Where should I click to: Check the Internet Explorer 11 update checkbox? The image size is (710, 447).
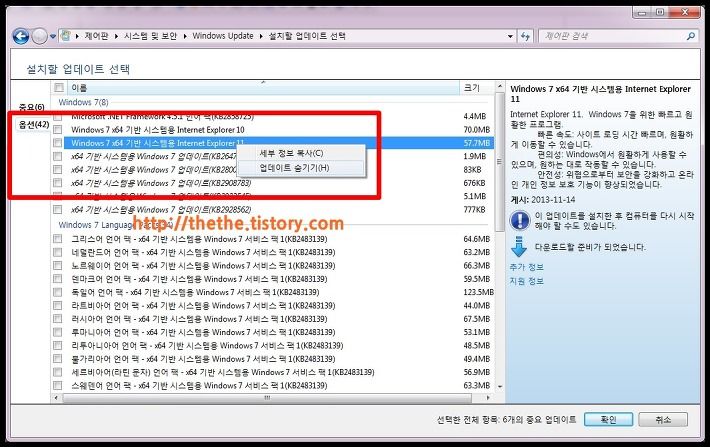(x=58, y=143)
